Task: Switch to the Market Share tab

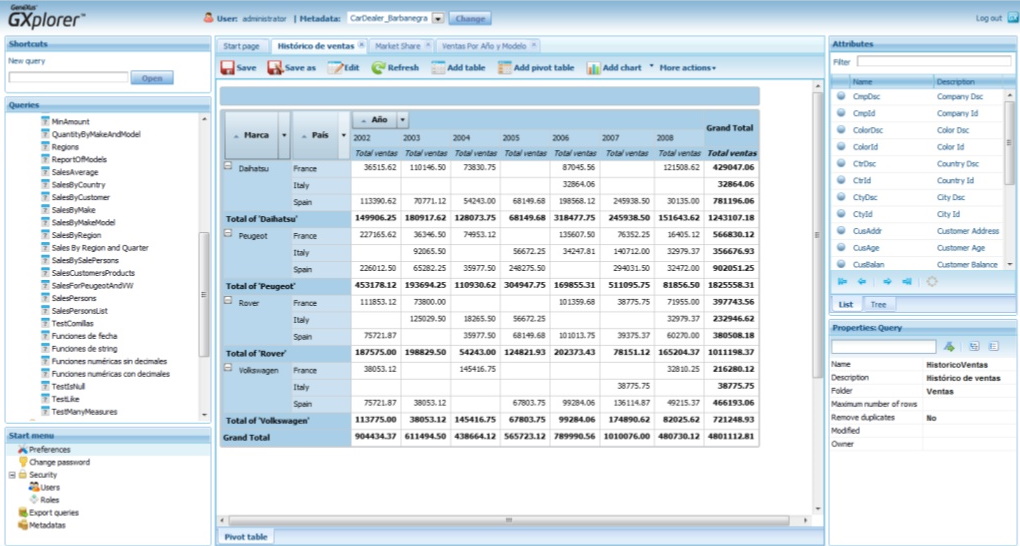Action: 397,46
